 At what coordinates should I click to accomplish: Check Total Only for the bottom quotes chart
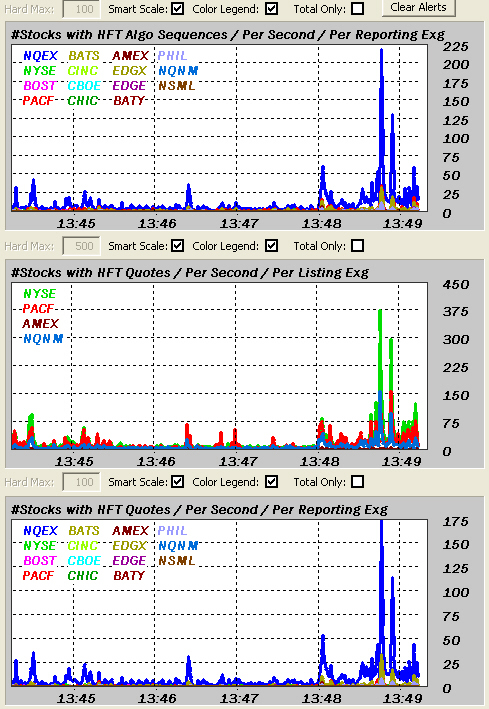[x=357, y=482]
